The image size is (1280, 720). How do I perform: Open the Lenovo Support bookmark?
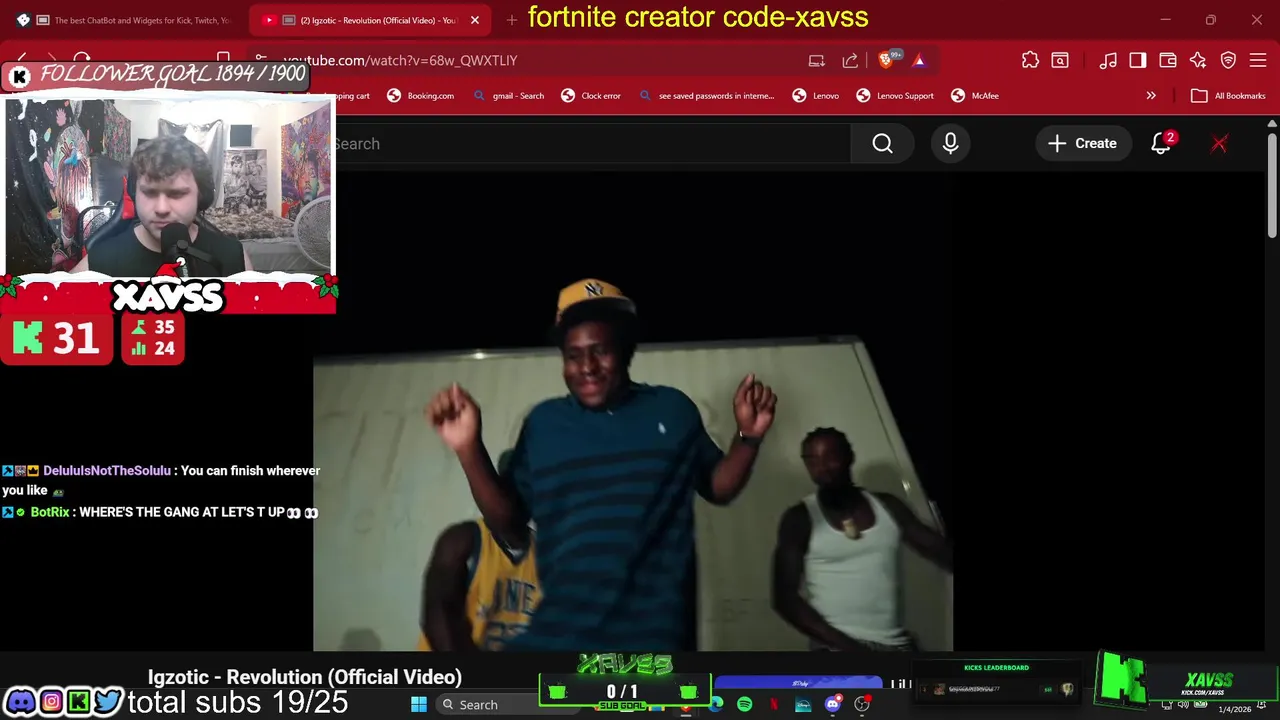click(x=895, y=96)
